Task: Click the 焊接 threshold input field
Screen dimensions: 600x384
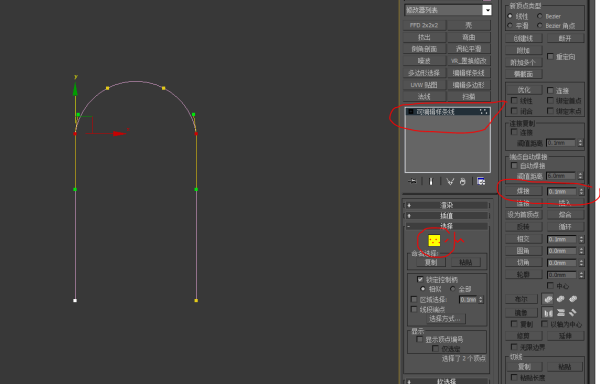Action: click(562, 191)
